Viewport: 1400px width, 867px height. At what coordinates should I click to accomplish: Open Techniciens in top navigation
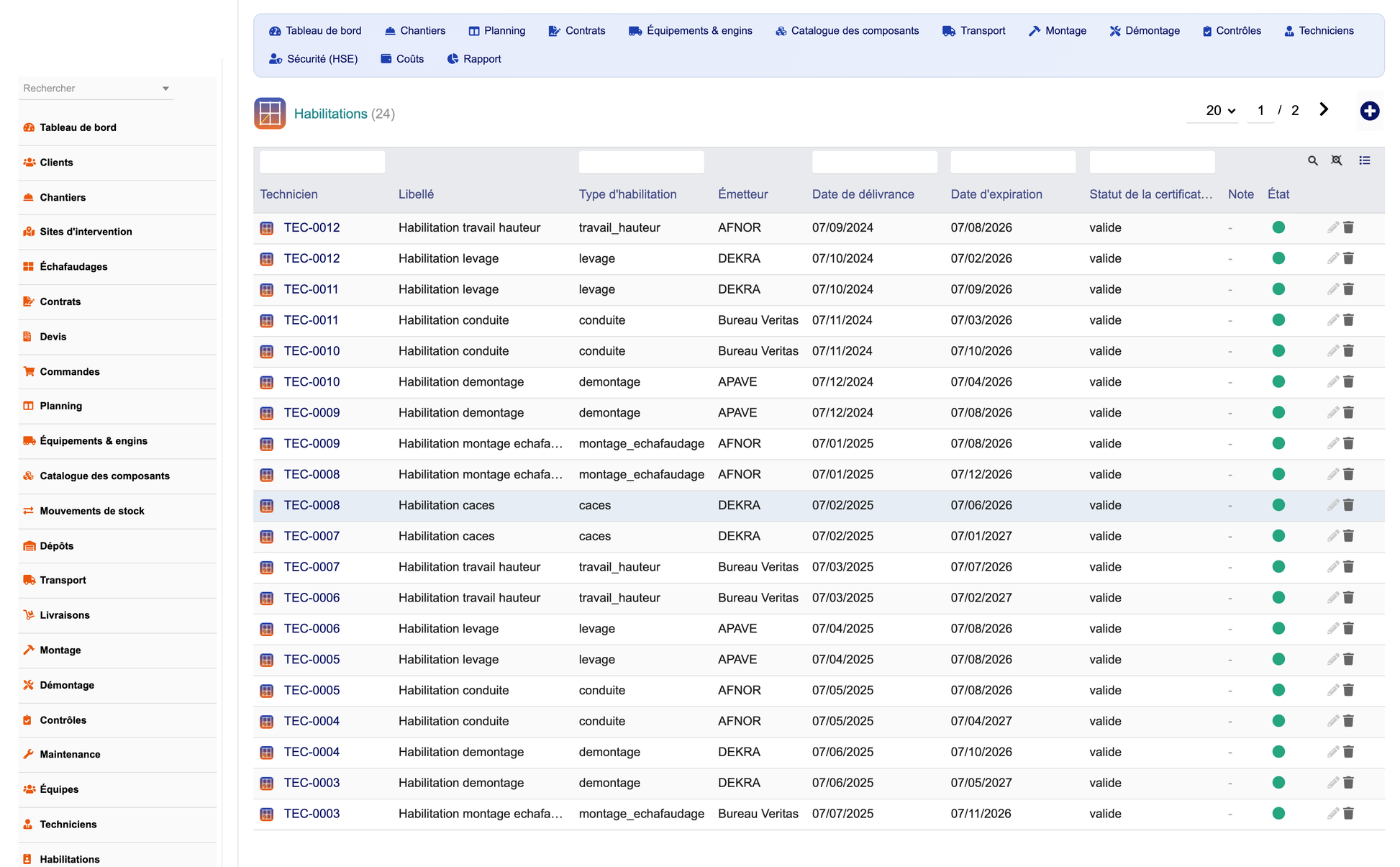pyautogui.click(x=1319, y=31)
